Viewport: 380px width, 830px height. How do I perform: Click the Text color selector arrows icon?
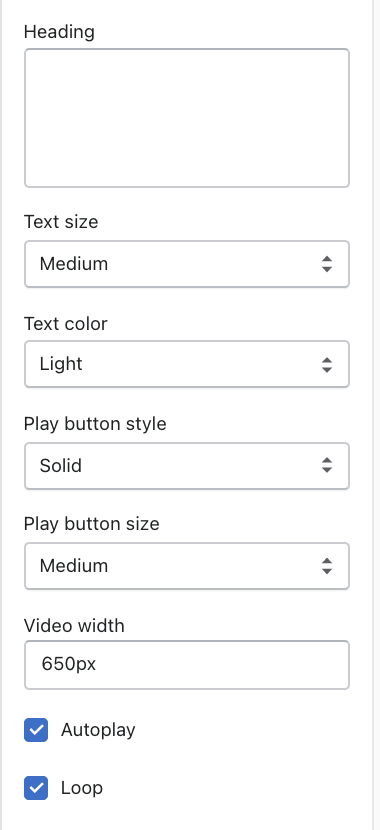[327, 364]
